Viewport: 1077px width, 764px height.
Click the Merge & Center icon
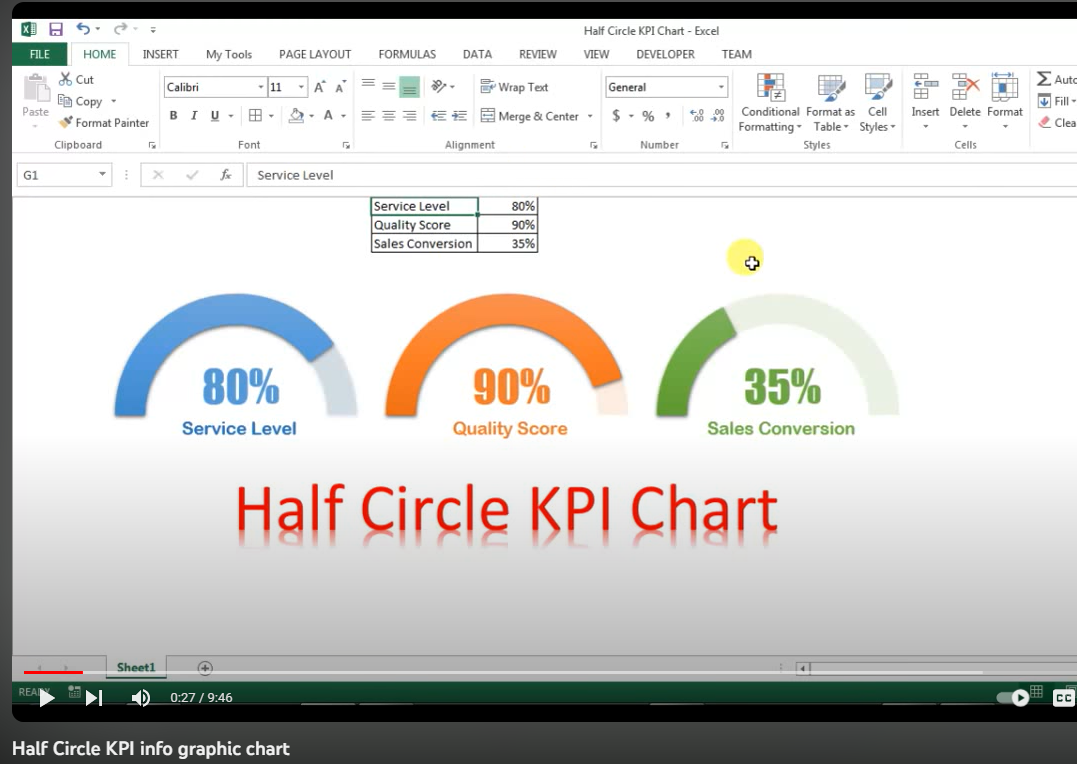488,116
